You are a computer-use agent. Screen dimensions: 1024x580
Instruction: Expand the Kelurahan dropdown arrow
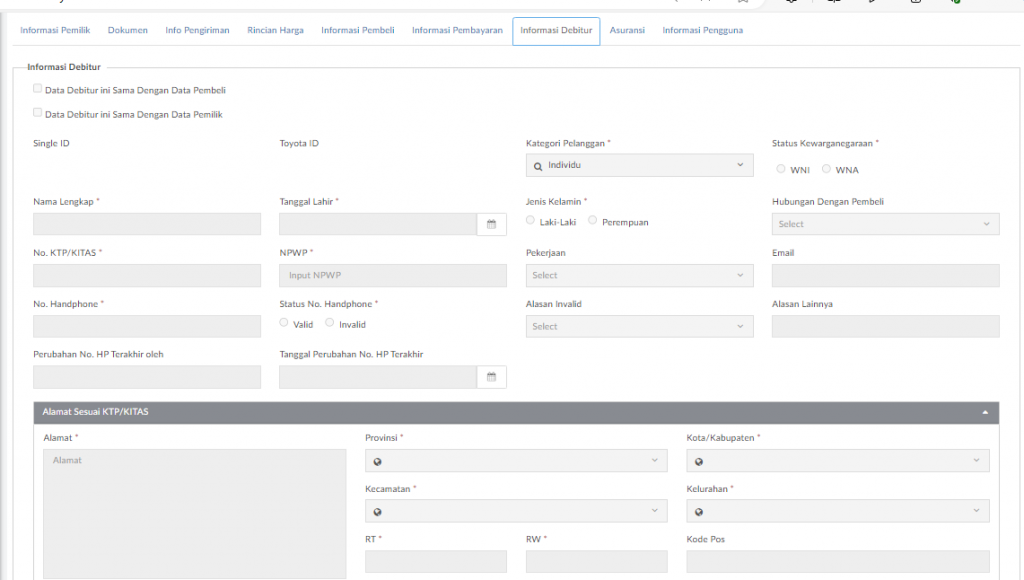(976, 511)
